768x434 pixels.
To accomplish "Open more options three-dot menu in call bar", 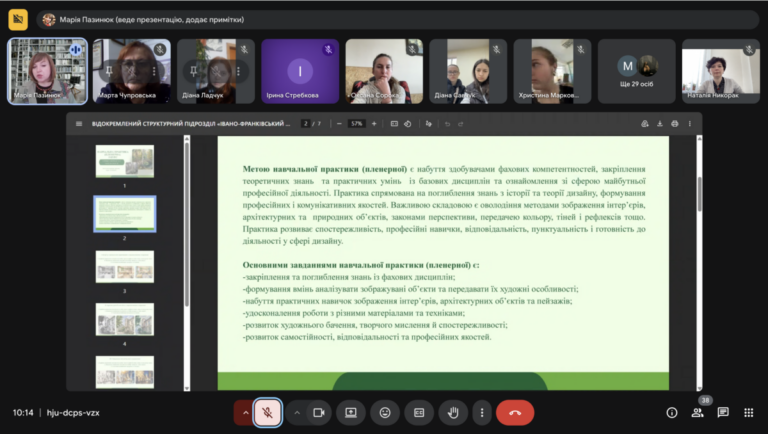I will [x=482, y=413].
